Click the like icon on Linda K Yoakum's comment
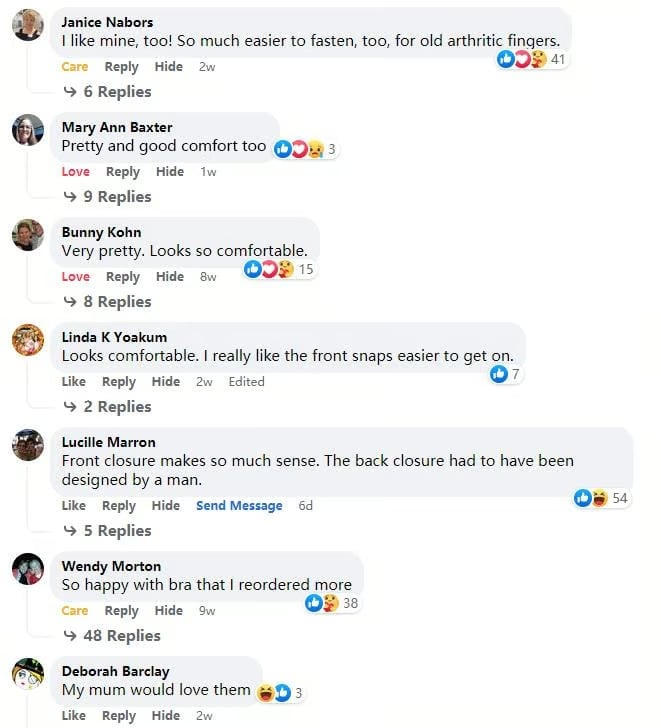Screen dimensions: 661x728 click(x=499, y=374)
